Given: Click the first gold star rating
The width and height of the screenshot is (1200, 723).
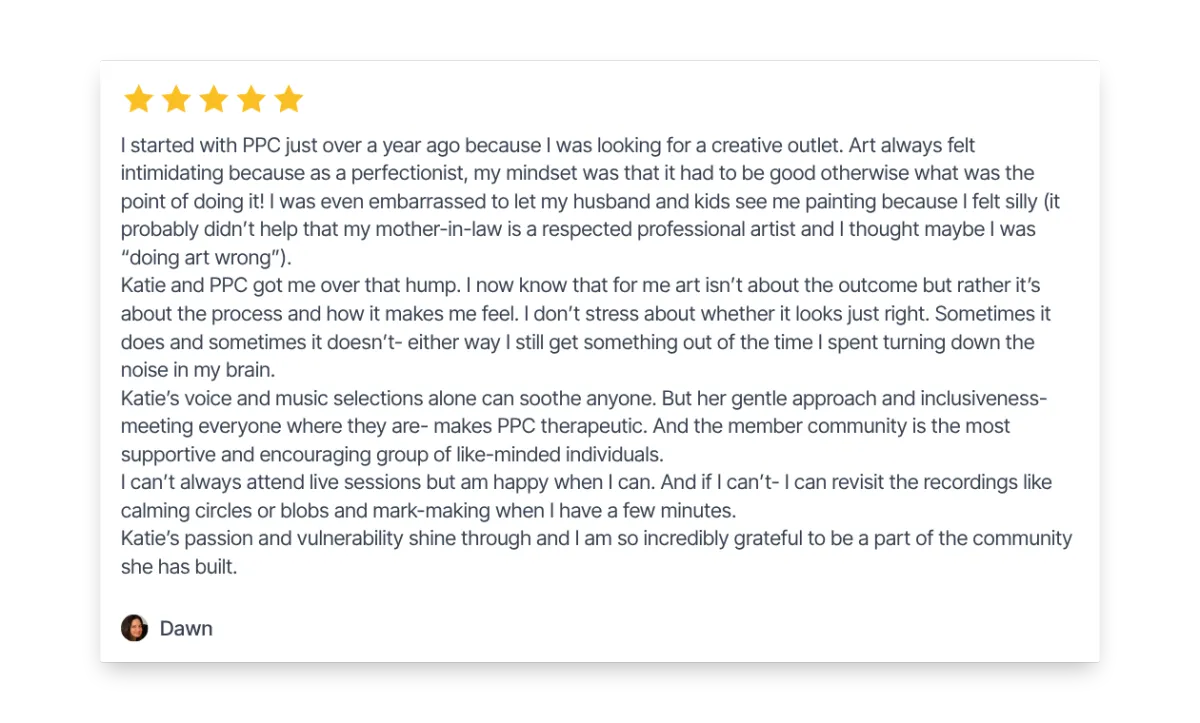Looking at the screenshot, I should [x=138, y=99].
